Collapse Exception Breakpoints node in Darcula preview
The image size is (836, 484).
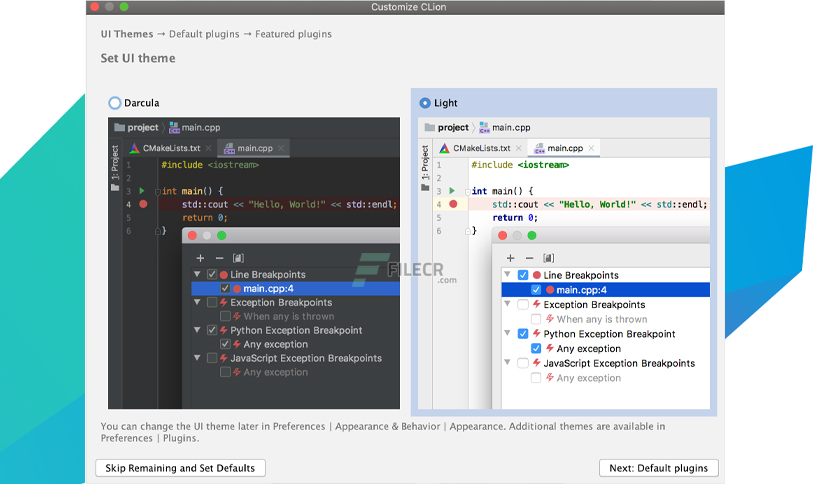[197, 302]
